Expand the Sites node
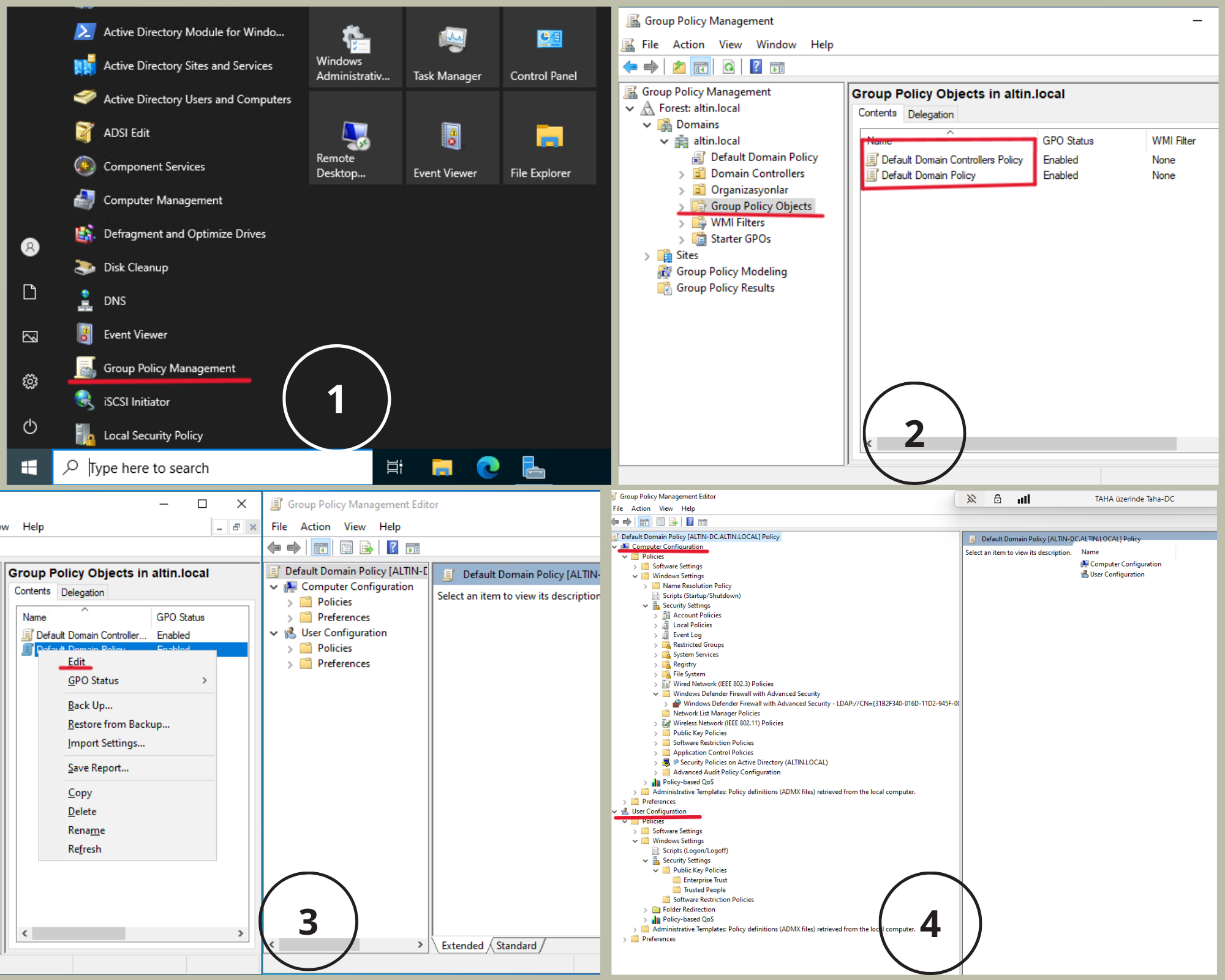The height and width of the screenshot is (980, 1225). coord(647,256)
